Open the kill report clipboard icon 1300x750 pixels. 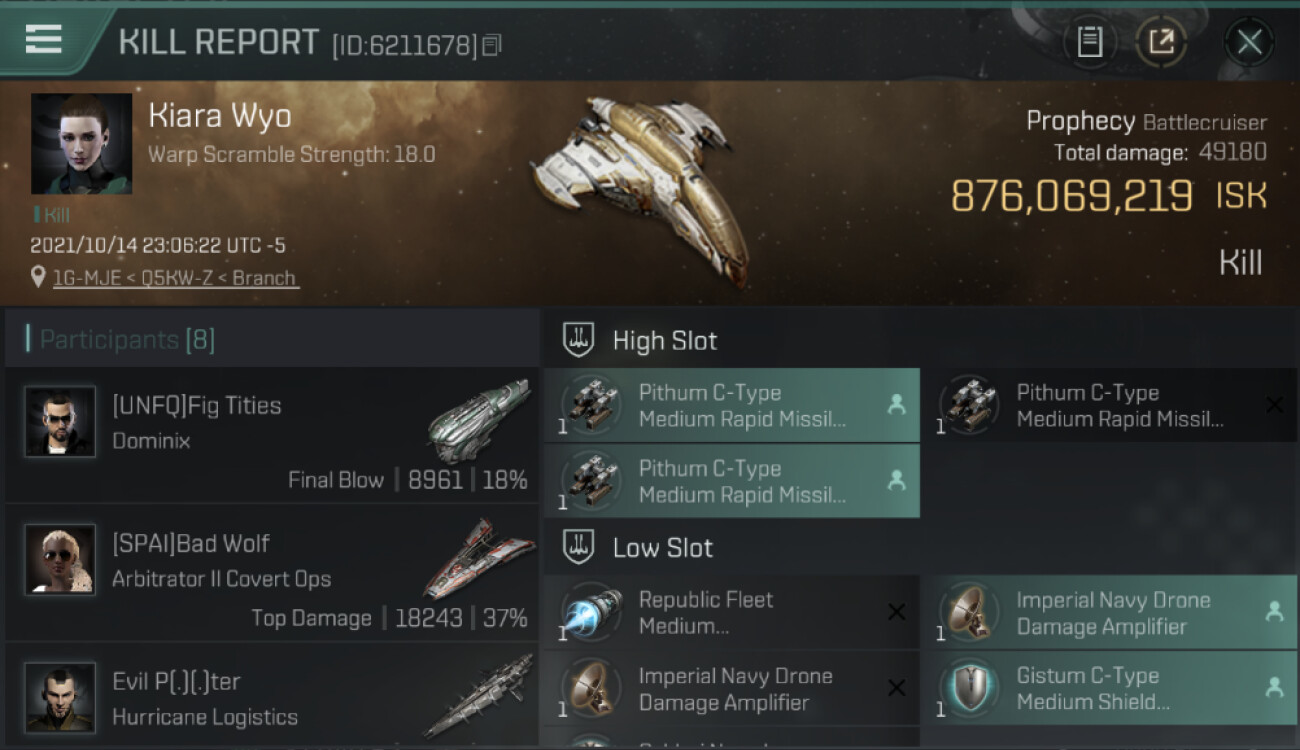click(x=1089, y=42)
